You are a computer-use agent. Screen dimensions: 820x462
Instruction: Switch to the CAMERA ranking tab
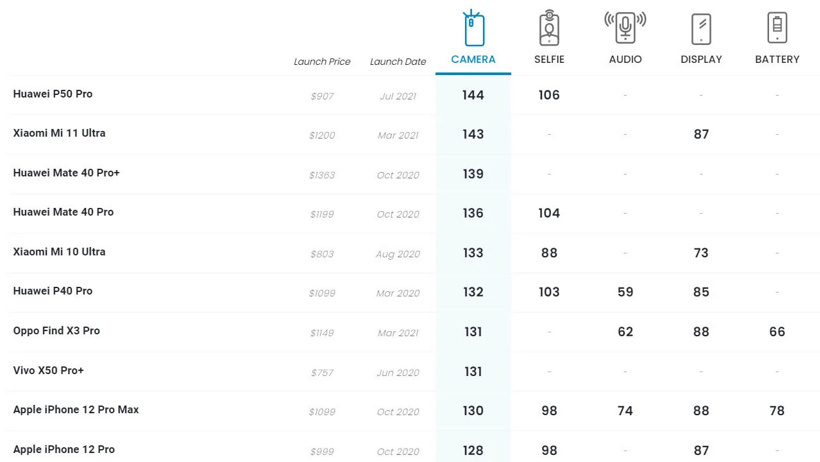click(473, 60)
